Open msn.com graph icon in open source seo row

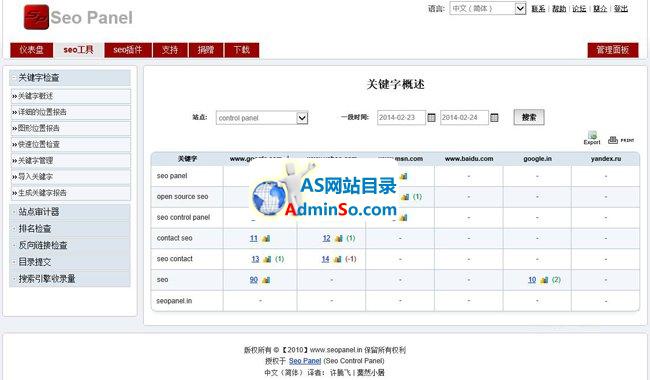point(405,197)
